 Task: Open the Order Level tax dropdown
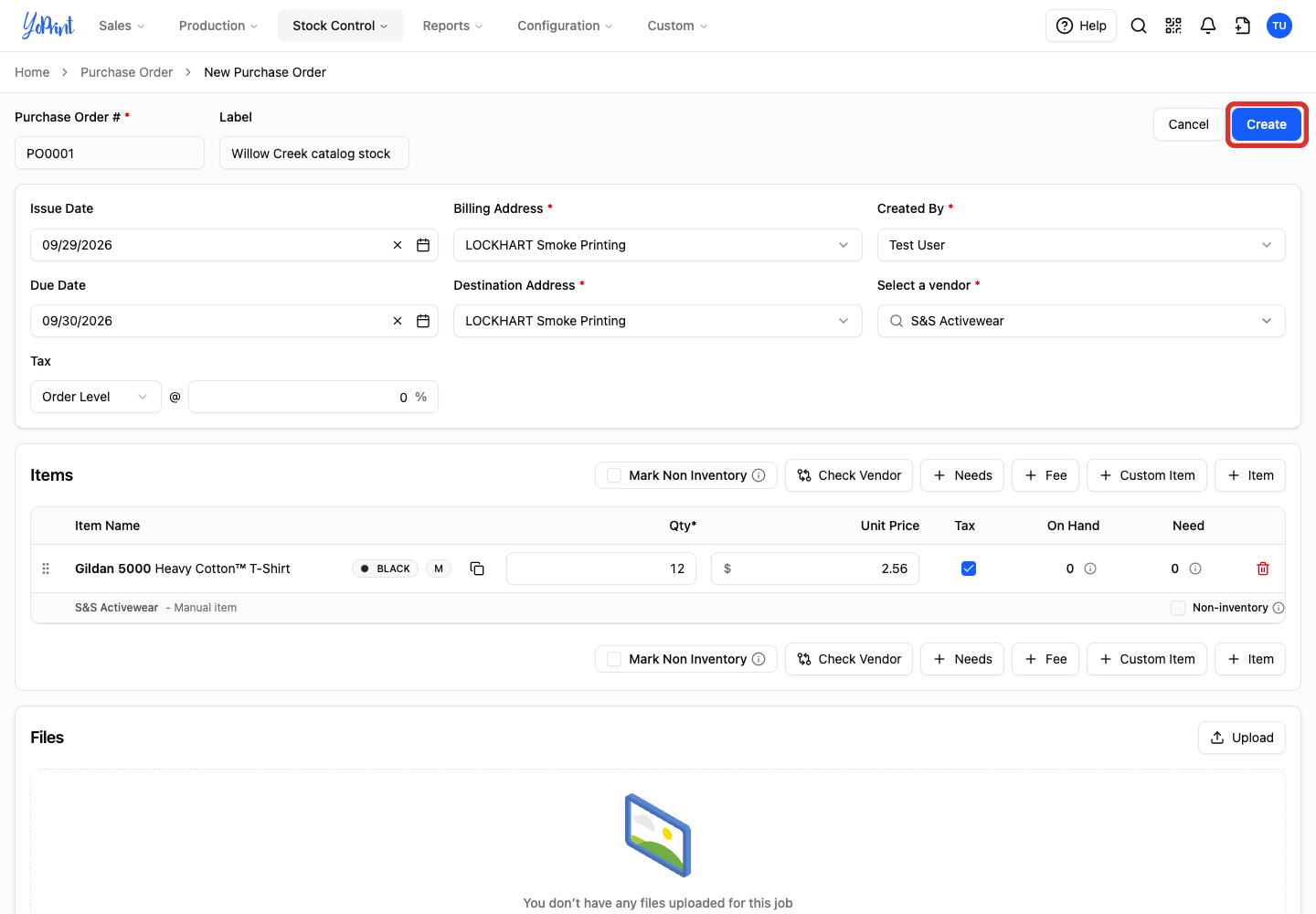tap(96, 397)
